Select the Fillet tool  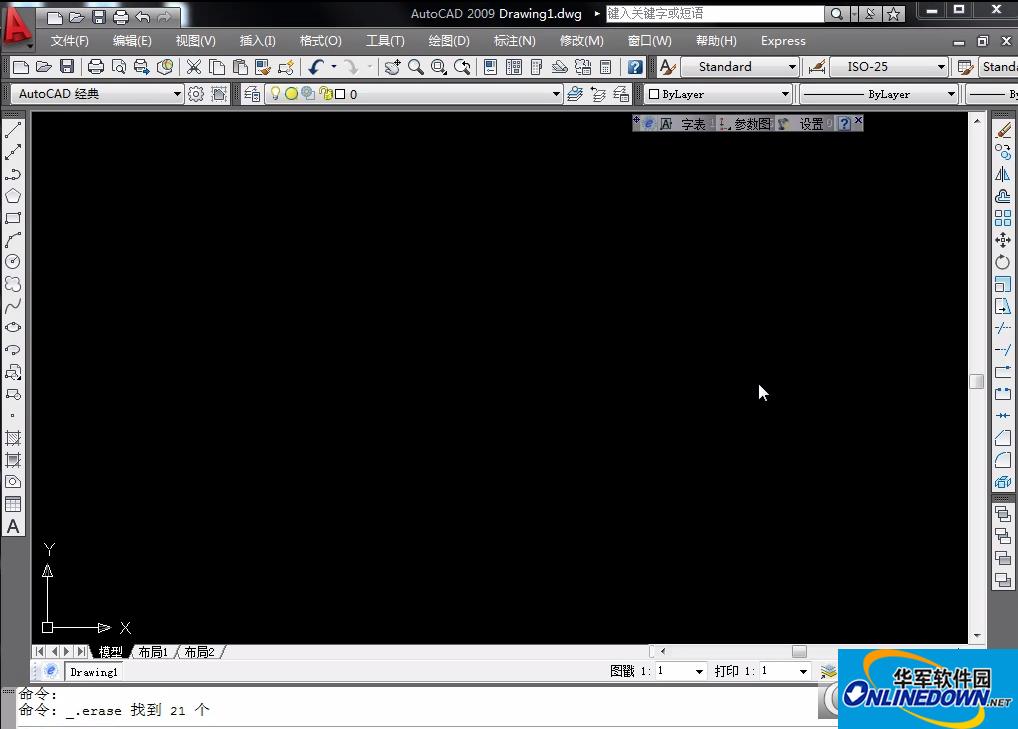[x=1003, y=460]
